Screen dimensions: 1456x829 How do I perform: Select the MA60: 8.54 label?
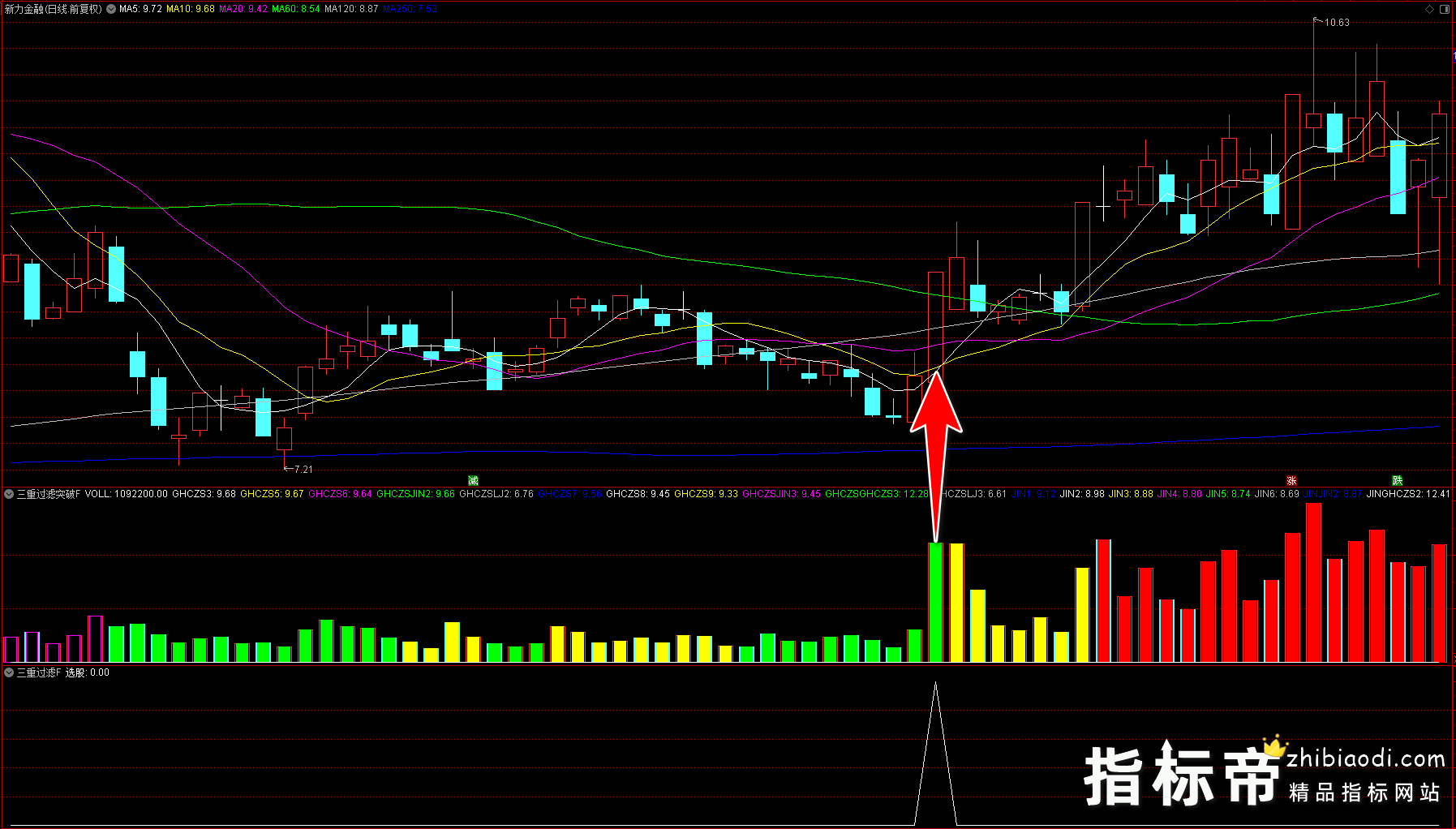click(x=296, y=9)
